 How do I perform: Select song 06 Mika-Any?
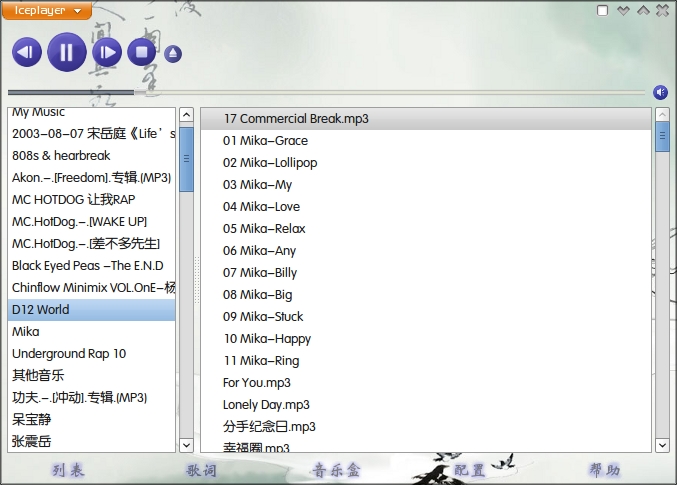tap(426, 251)
